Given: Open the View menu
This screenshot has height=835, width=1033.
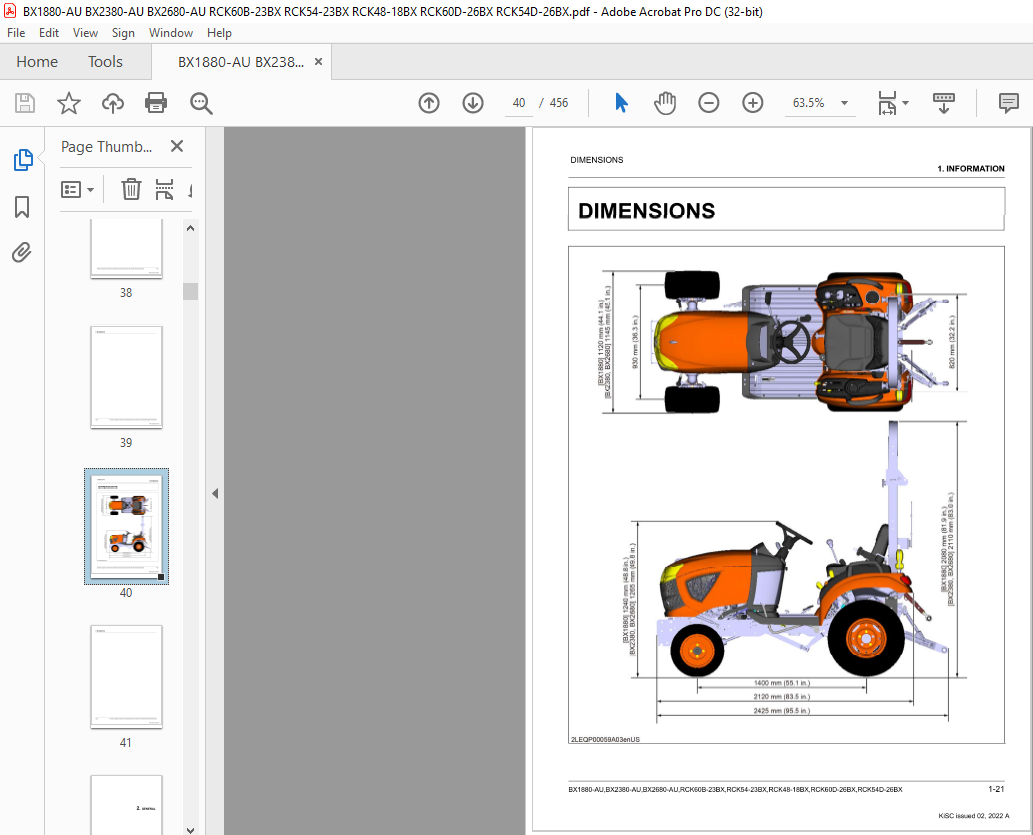Looking at the screenshot, I should coord(85,33).
